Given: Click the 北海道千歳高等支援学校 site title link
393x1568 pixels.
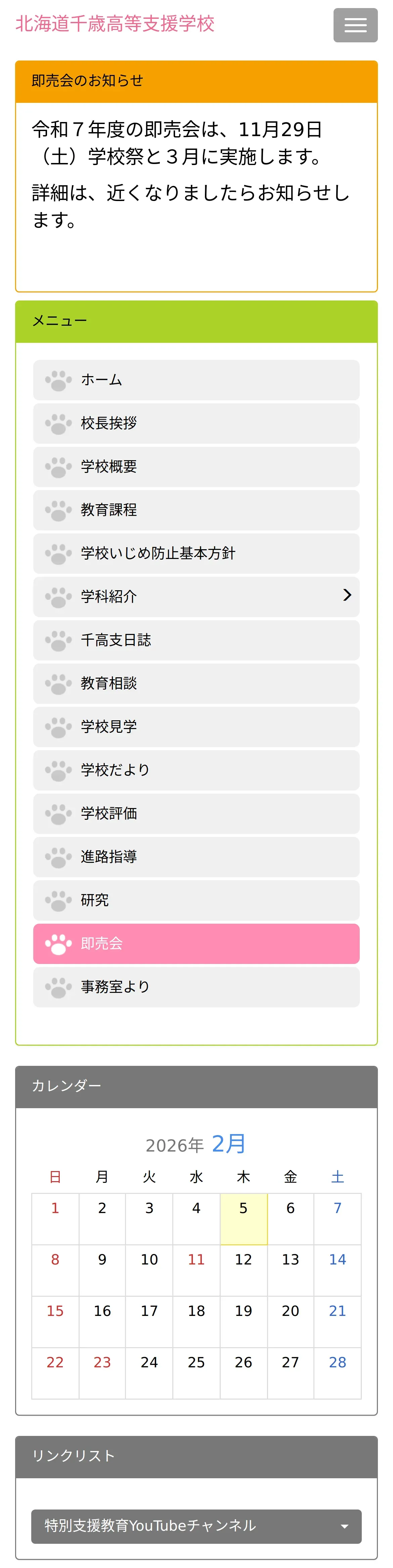Looking at the screenshot, I should point(115,23).
